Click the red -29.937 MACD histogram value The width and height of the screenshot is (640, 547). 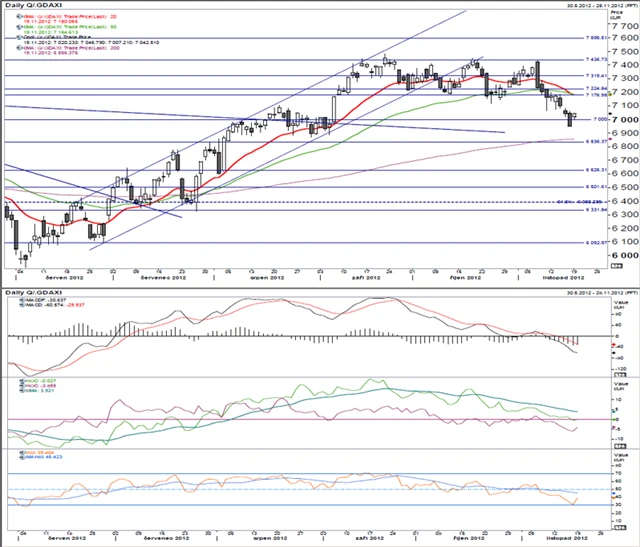click(x=75, y=305)
